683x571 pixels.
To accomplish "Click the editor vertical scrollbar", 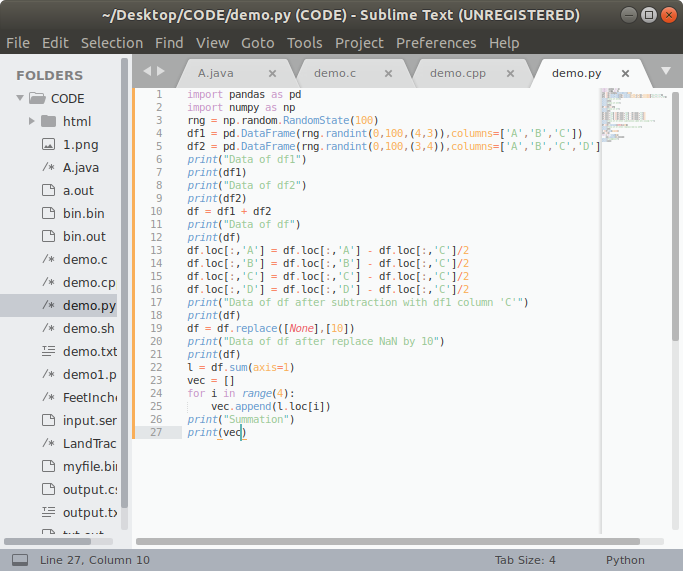I will pos(675,216).
